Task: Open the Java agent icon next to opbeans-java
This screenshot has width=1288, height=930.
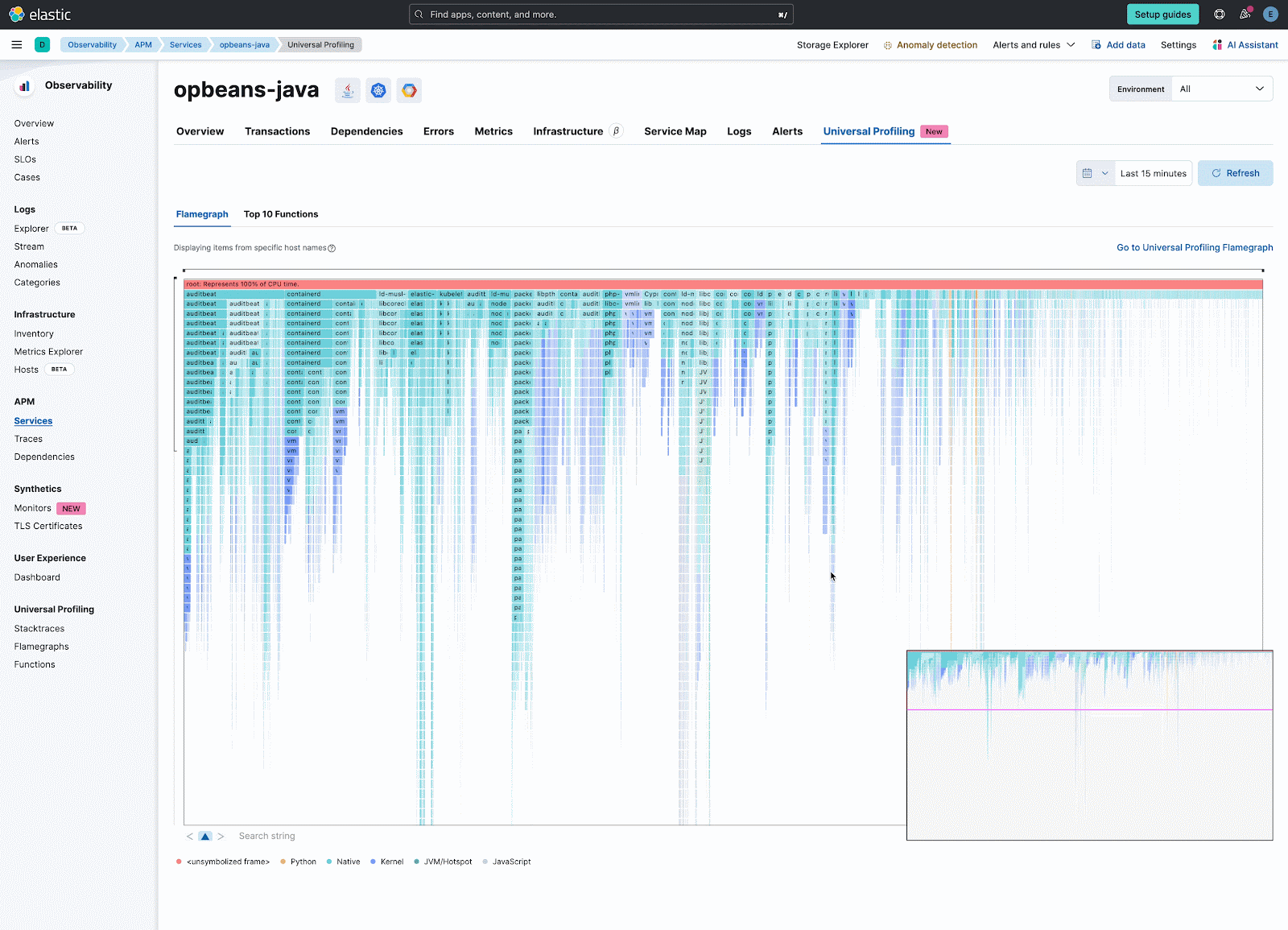Action: click(347, 90)
